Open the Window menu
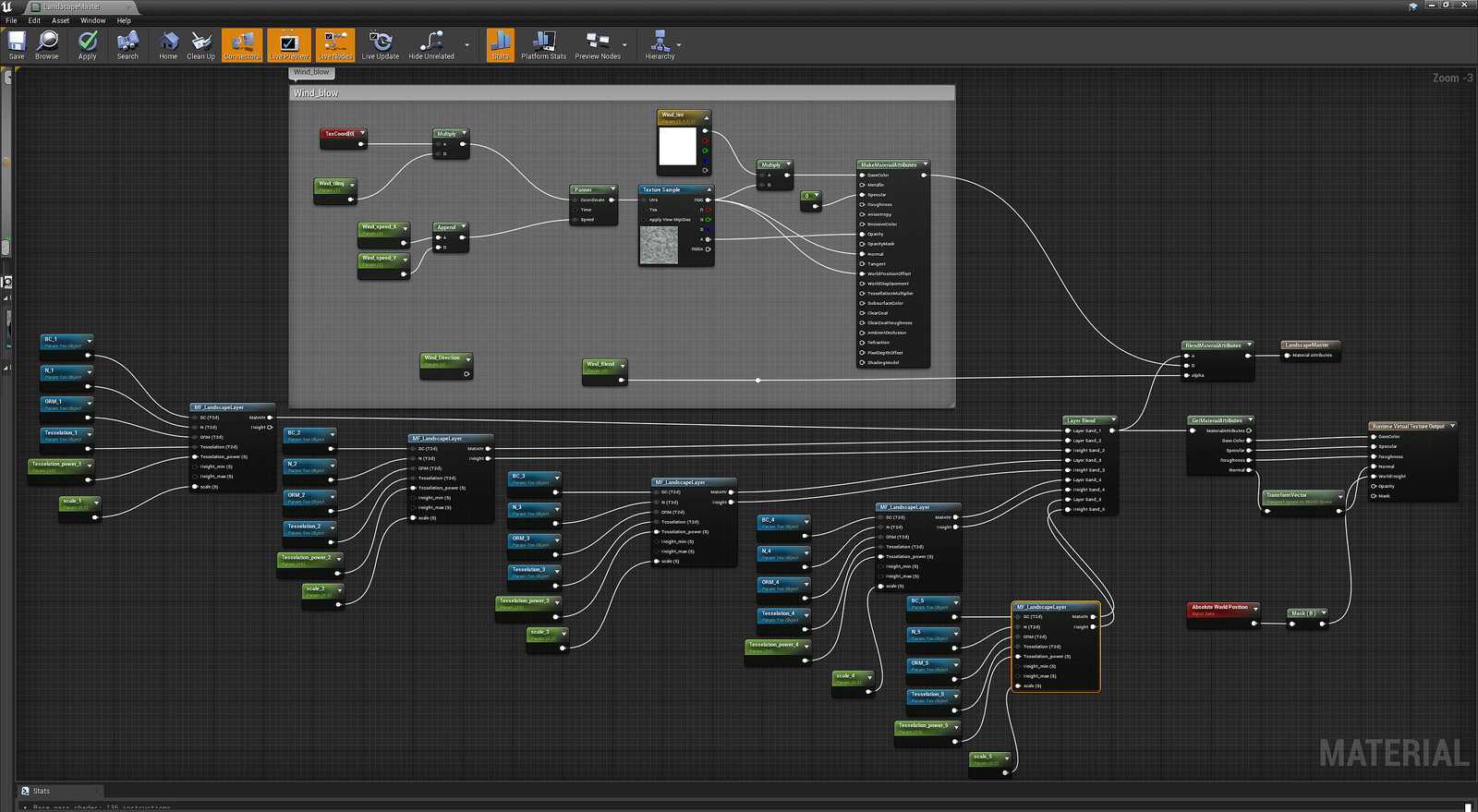 coord(92,20)
